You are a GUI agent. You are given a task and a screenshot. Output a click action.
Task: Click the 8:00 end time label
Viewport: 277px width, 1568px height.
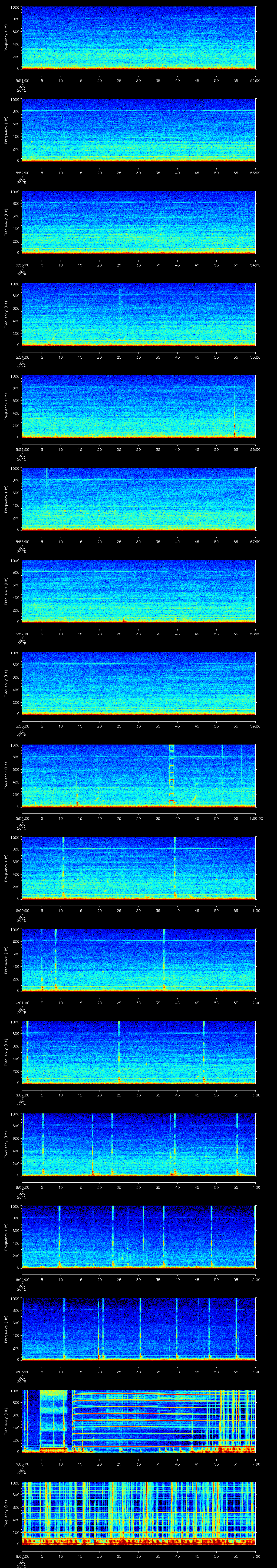click(x=256, y=1556)
